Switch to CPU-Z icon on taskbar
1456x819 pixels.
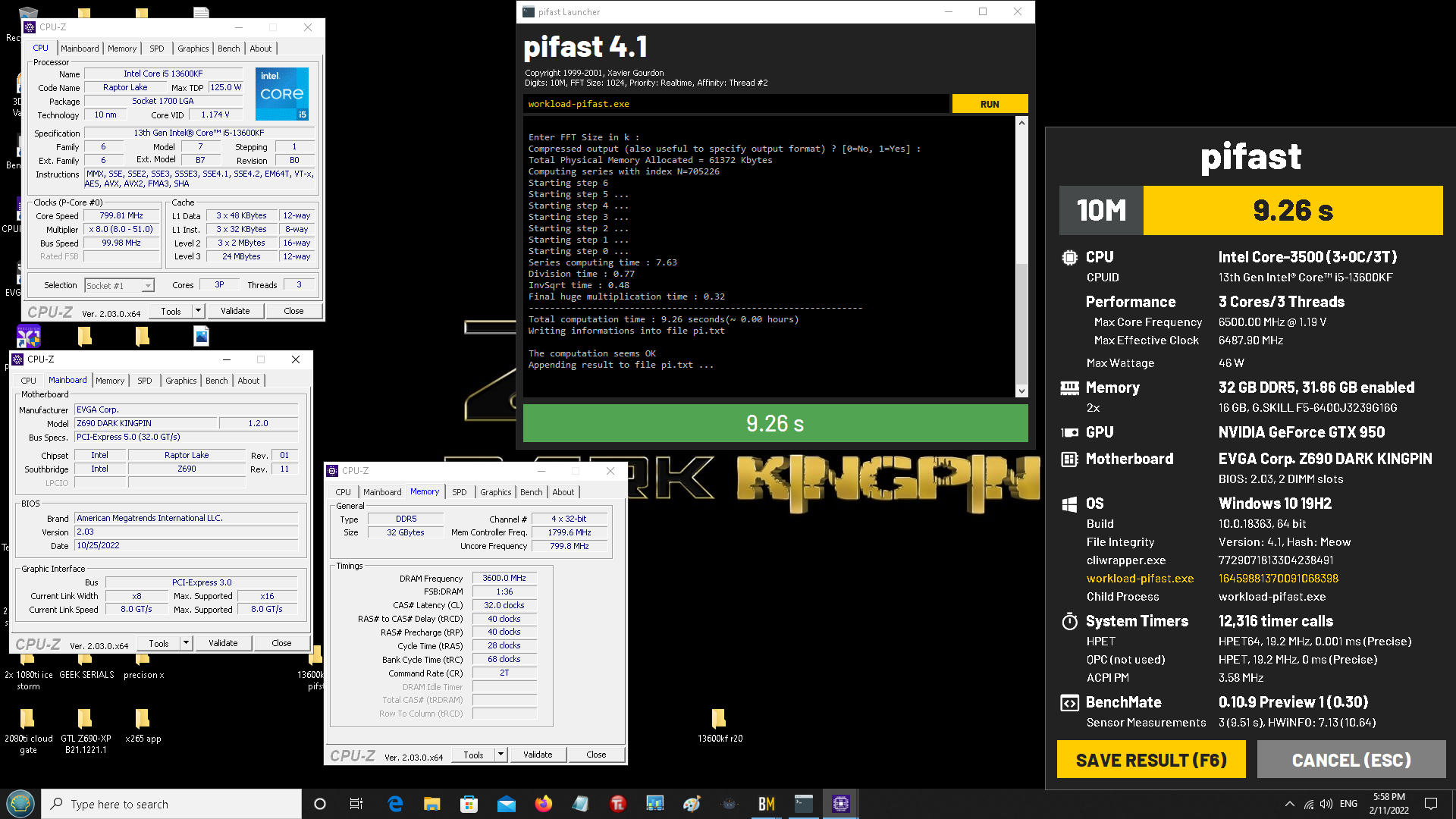pyautogui.click(x=840, y=804)
